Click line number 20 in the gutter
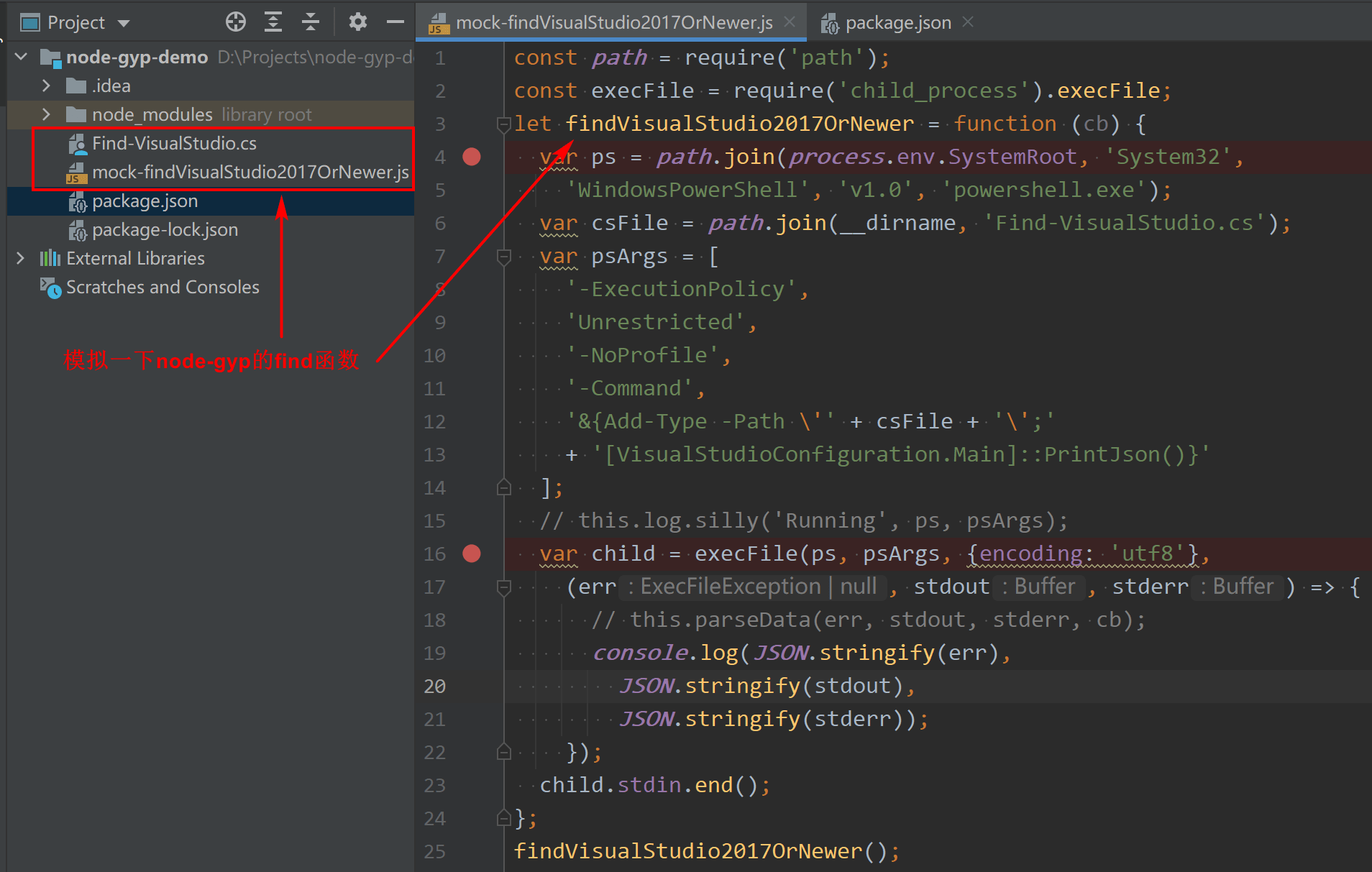 click(x=434, y=687)
